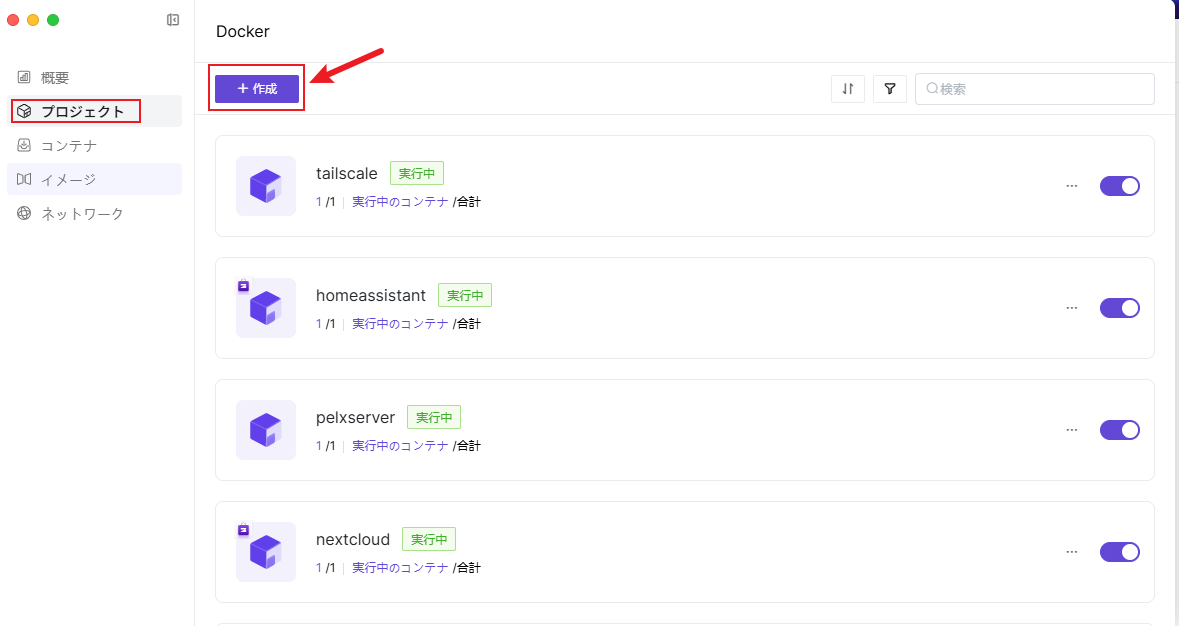Open the tailscale more options menu
This screenshot has height=626, width=1179.
(x=1072, y=186)
